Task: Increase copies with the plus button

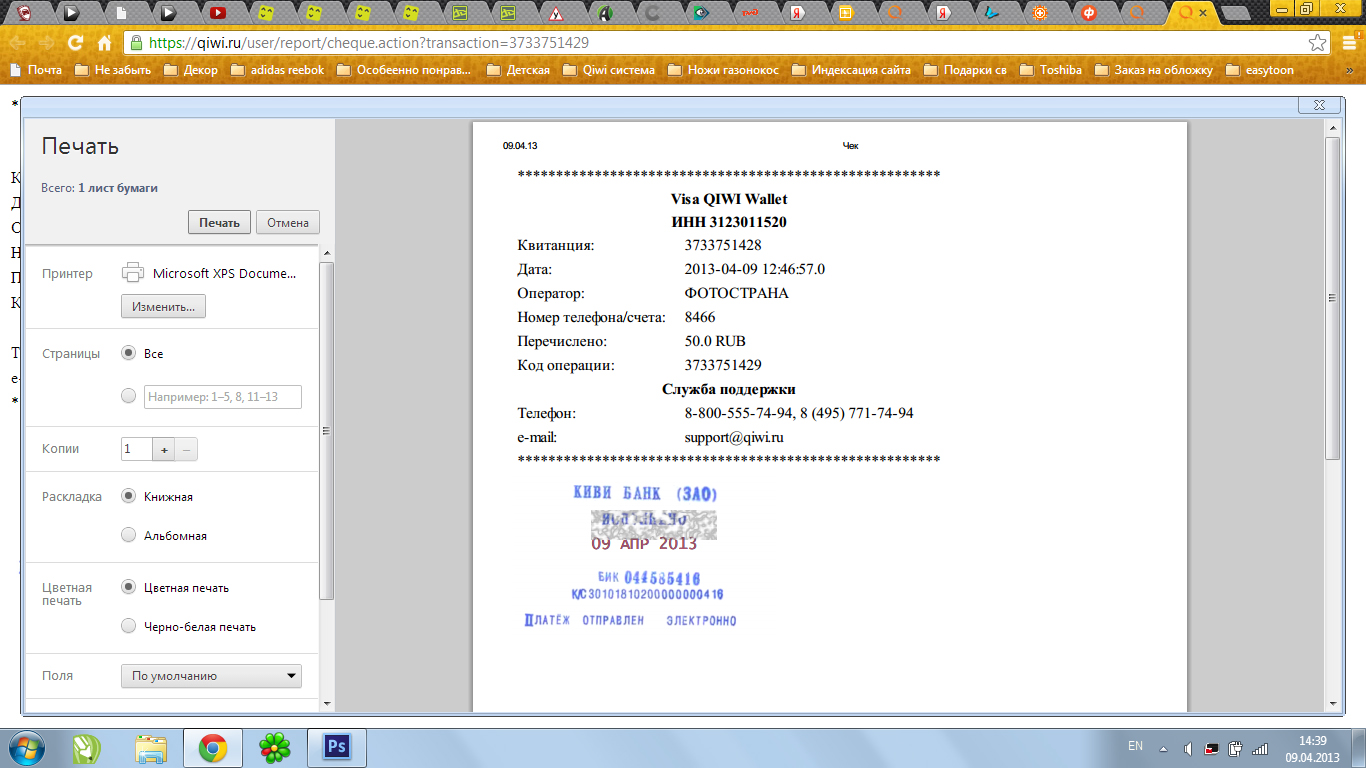Action: [x=164, y=449]
